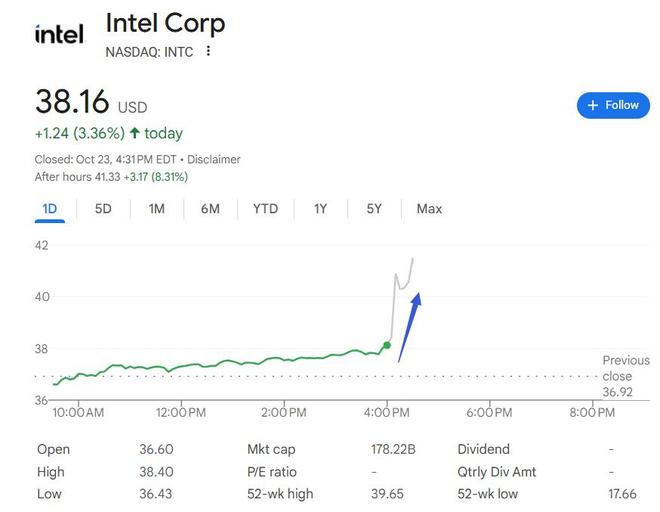View the 1Y price chart
Image resolution: width=660 pixels, height=512 pixels.
pos(320,209)
